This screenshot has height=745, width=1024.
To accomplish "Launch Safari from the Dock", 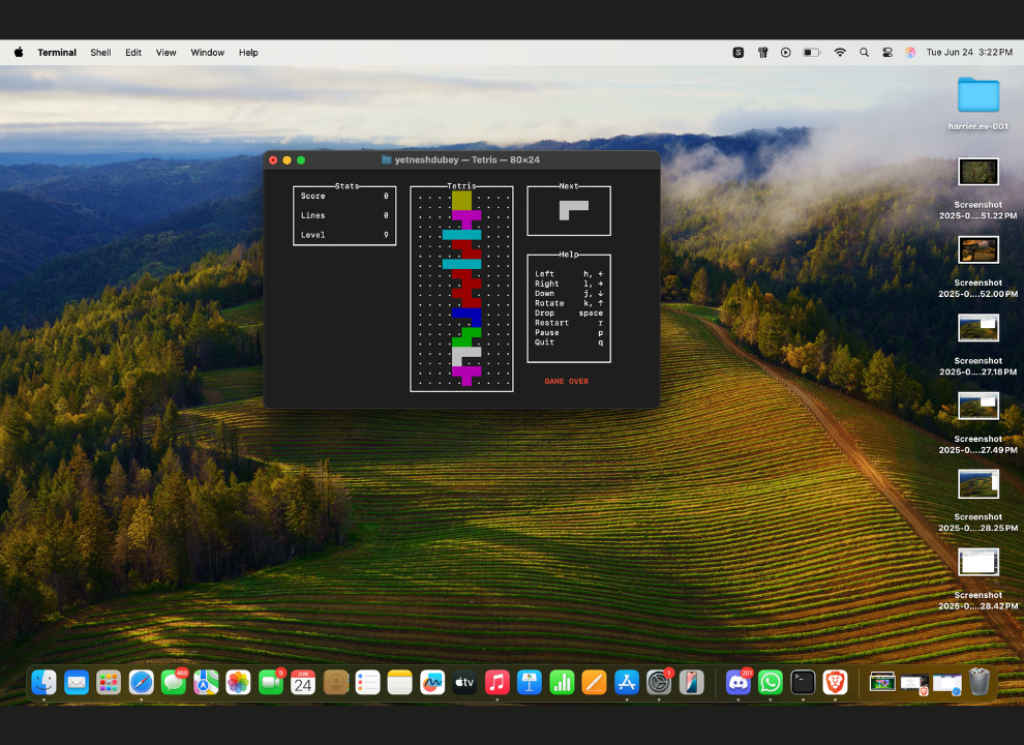I will click(141, 683).
